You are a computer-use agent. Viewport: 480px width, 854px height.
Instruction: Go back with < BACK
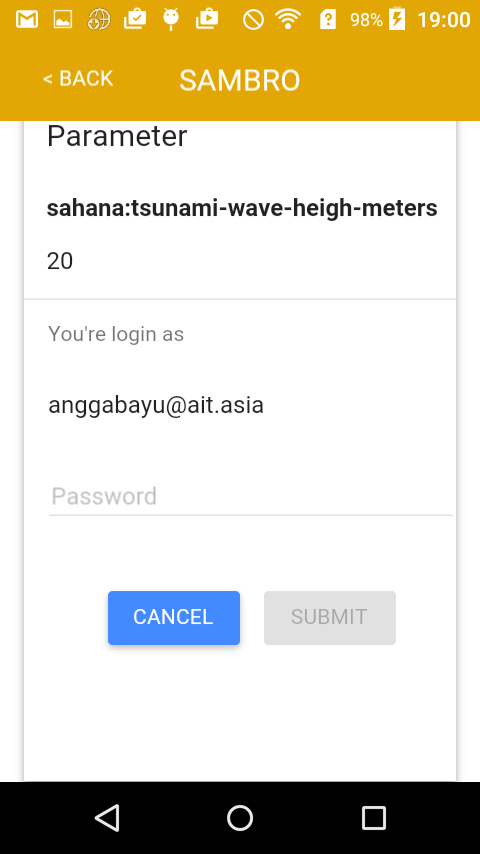pos(78,79)
